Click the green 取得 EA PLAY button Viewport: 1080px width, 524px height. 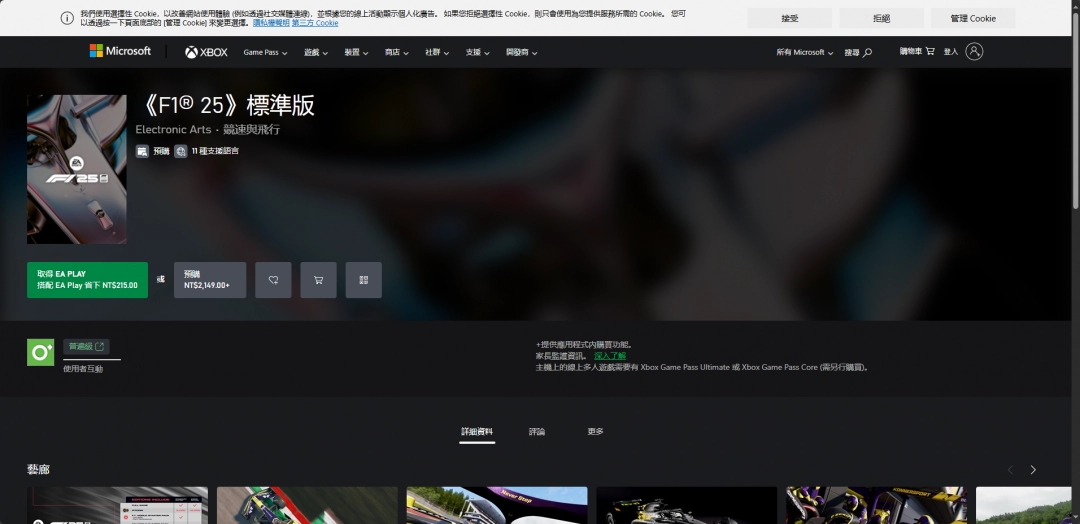click(x=87, y=280)
